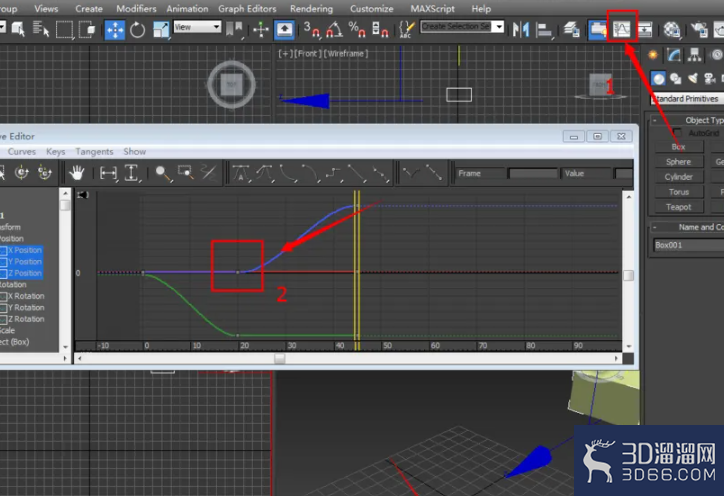Toggle Select and Manipulate button
The image size is (724, 496).
pyautogui.click(x=261, y=30)
